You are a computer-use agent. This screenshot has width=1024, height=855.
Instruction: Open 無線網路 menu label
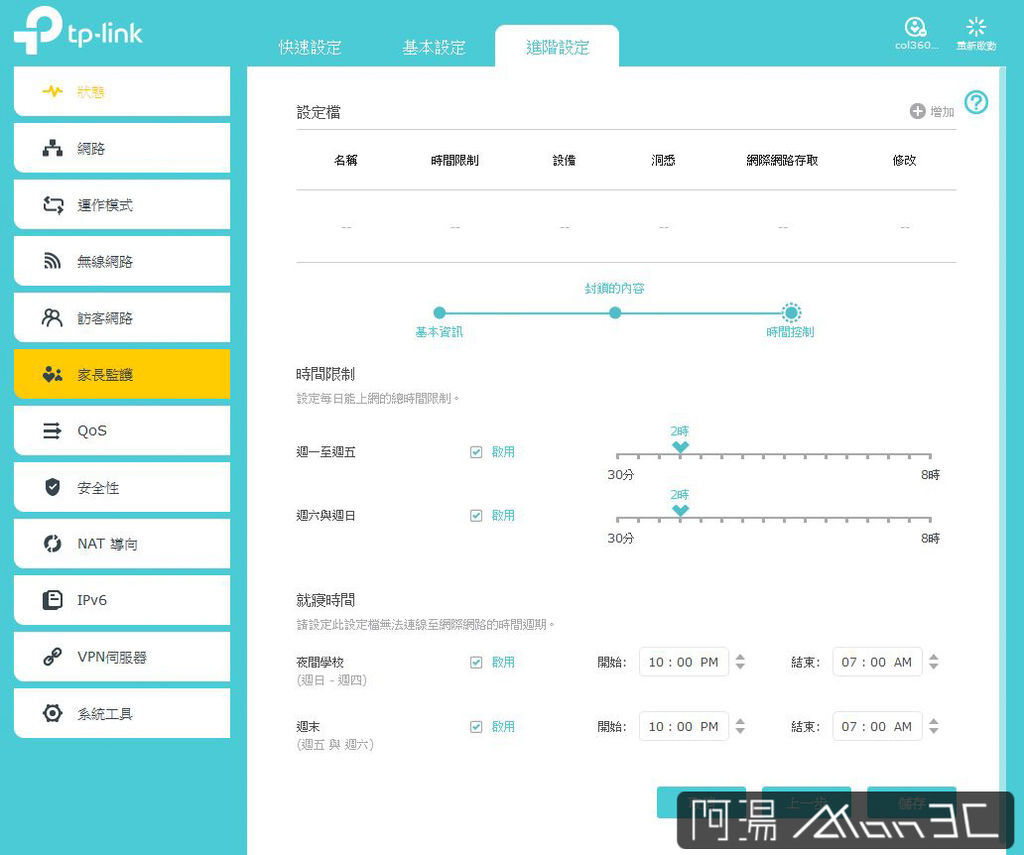click(105, 262)
